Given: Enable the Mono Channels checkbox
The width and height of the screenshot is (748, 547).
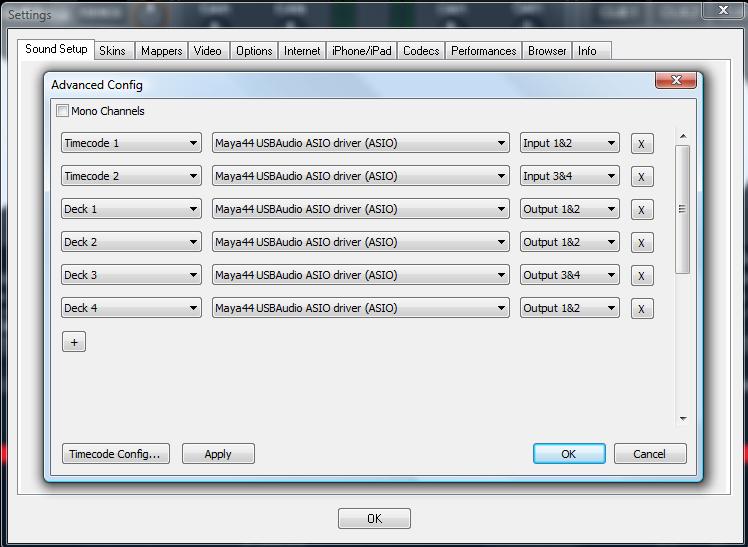Looking at the screenshot, I should point(62,111).
